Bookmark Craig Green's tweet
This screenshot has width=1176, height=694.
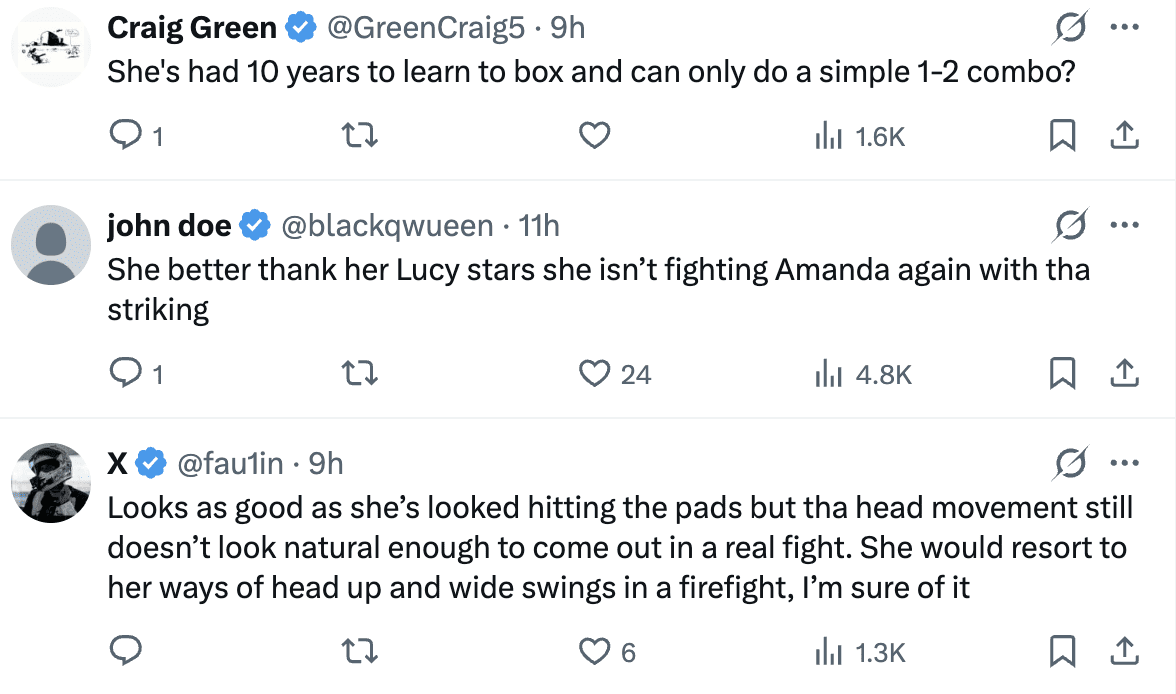coord(1061,136)
